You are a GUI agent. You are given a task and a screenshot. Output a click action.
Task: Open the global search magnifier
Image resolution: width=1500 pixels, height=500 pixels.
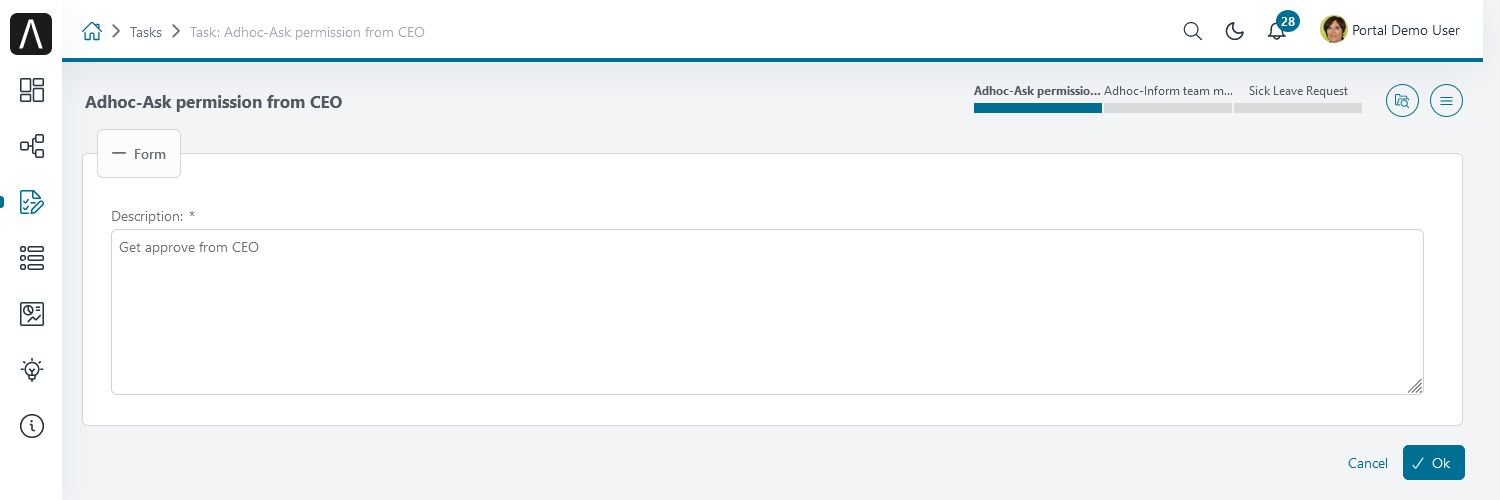point(1192,31)
